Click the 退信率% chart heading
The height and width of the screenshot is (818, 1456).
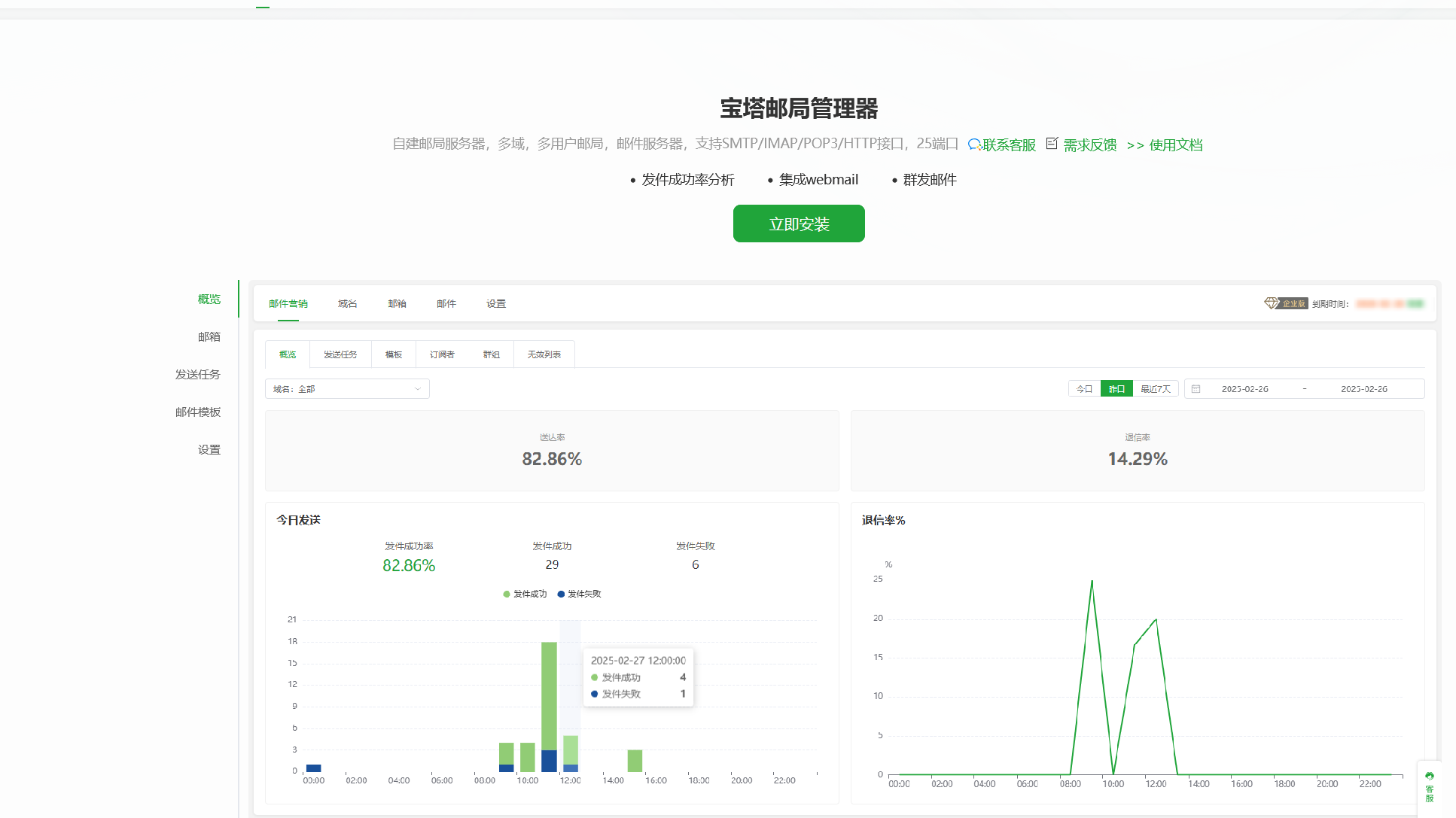point(883,520)
